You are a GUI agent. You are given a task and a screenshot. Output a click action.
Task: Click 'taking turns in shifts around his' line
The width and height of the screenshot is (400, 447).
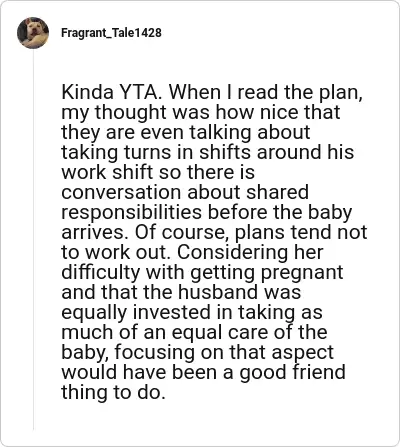[207, 152]
